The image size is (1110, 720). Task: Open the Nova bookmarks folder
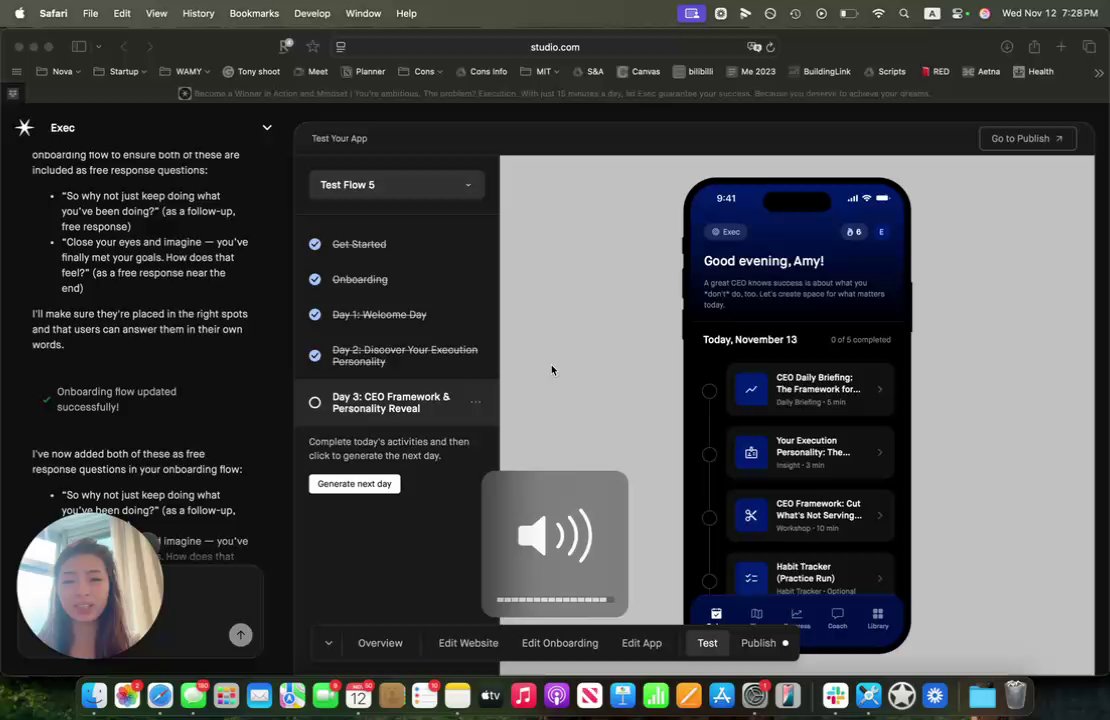58,72
